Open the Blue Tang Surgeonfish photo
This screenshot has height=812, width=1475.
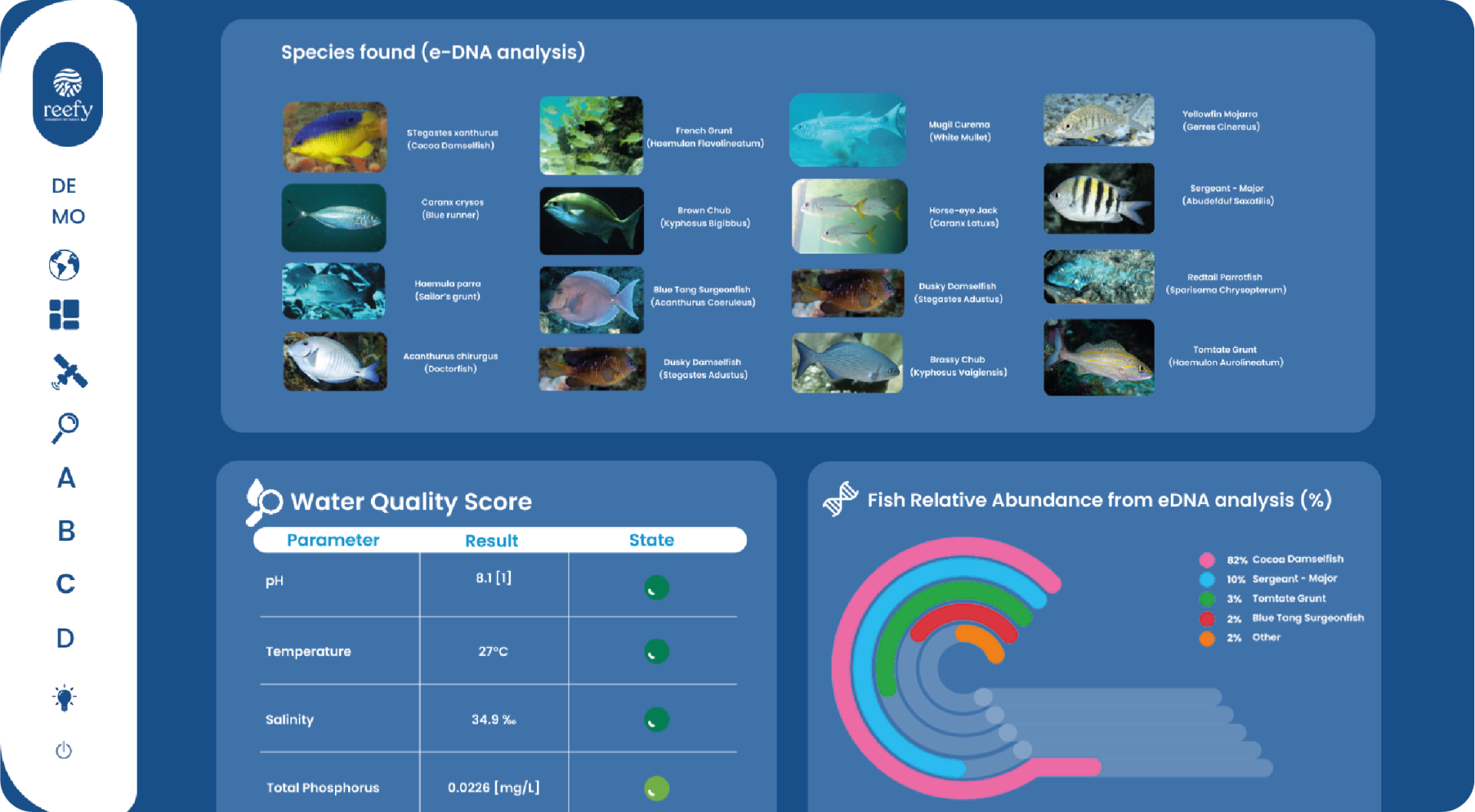(x=592, y=300)
